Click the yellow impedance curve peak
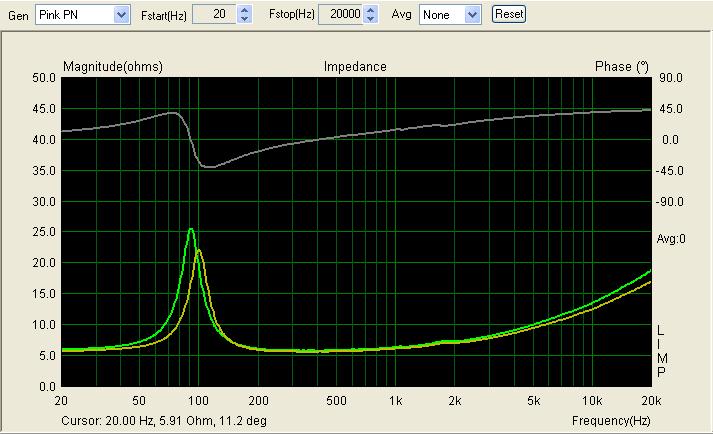This screenshot has height=434, width=713. click(199, 250)
